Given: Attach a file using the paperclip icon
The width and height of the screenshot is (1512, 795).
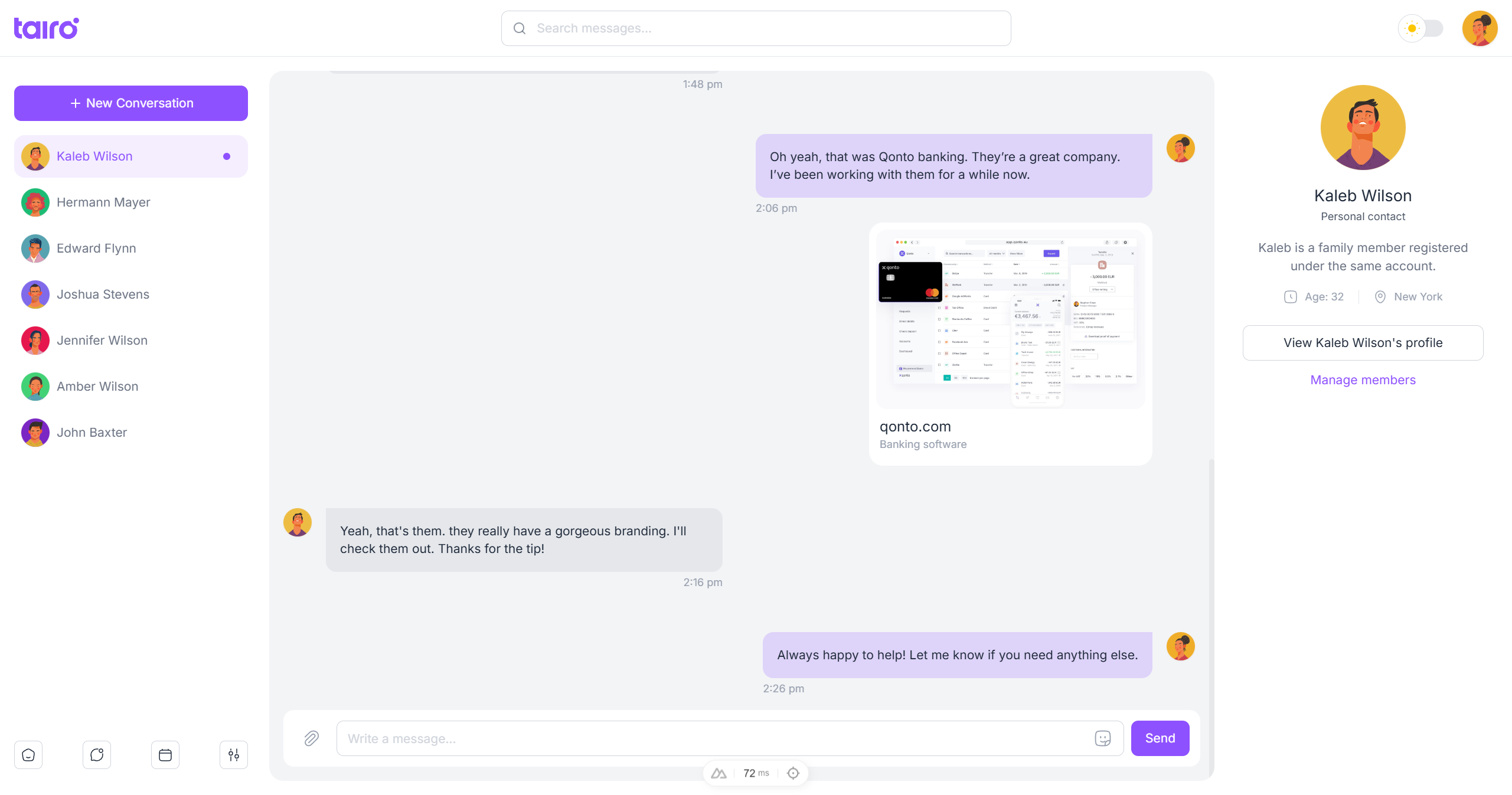Looking at the screenshot, I should point(311,738).
